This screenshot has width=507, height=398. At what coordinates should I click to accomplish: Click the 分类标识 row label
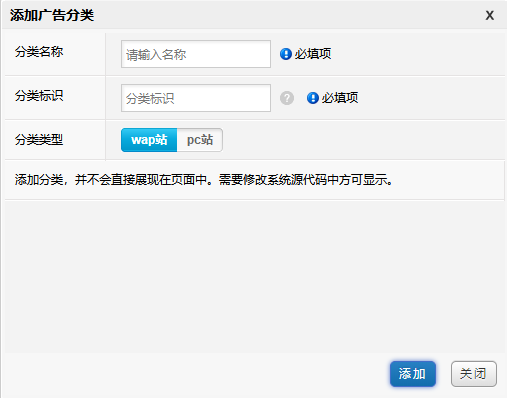coord(39,96)
